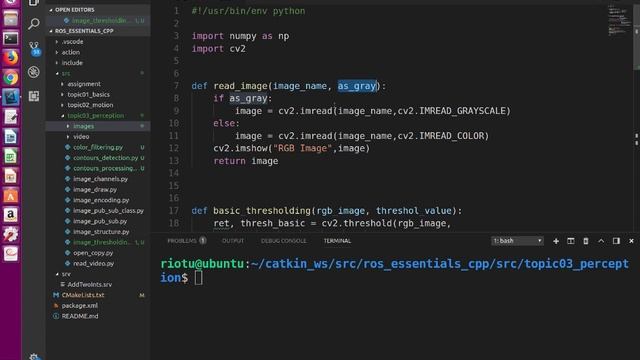Viewport: 640px width, 360px height.
Task: Open the Terminal app in the dock
Action: [x=11, y=38]
